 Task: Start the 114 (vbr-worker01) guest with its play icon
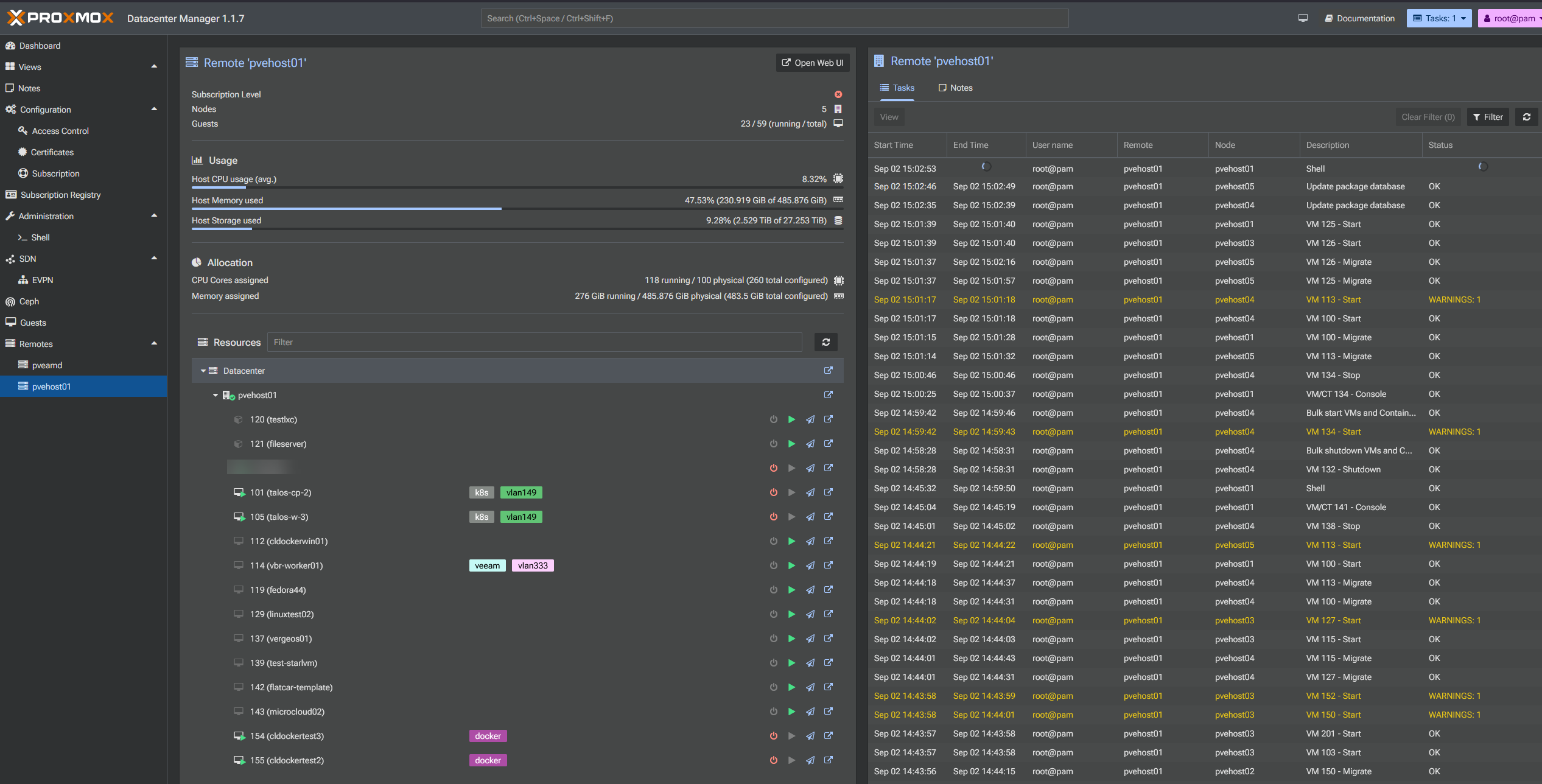tap(791, 565)
